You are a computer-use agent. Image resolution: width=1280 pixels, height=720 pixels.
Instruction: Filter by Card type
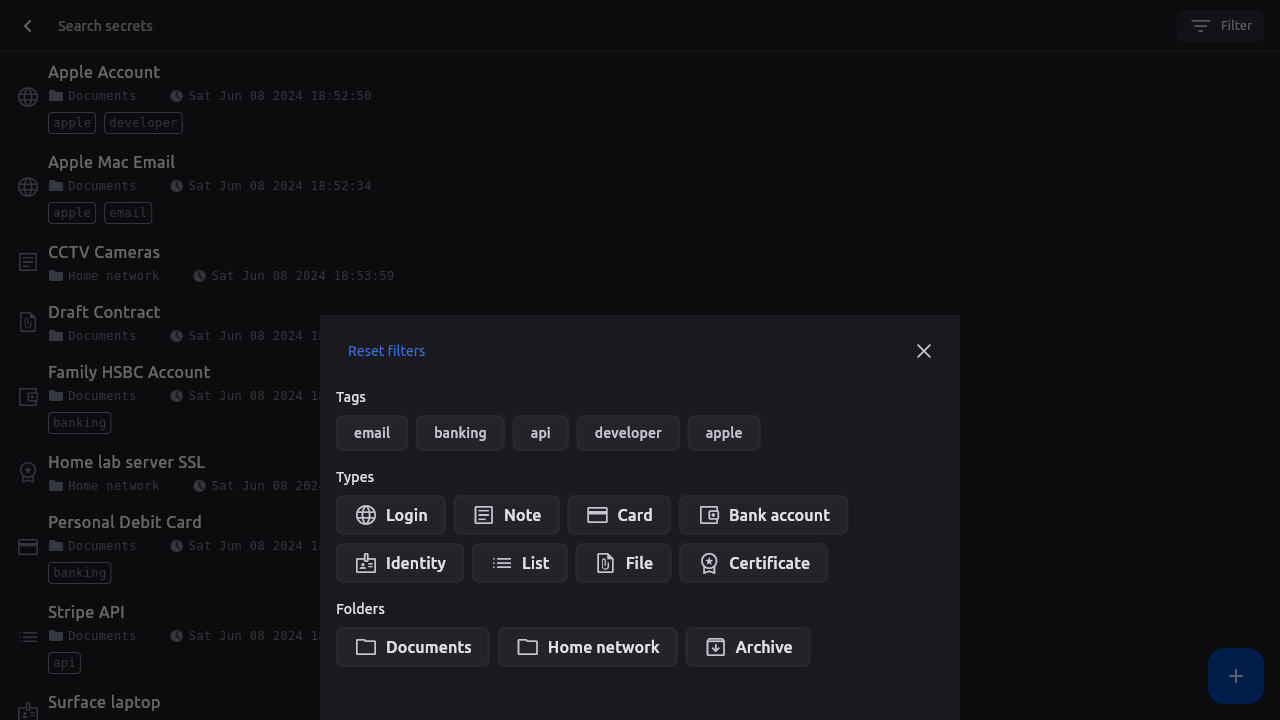[x=619, y=515]
